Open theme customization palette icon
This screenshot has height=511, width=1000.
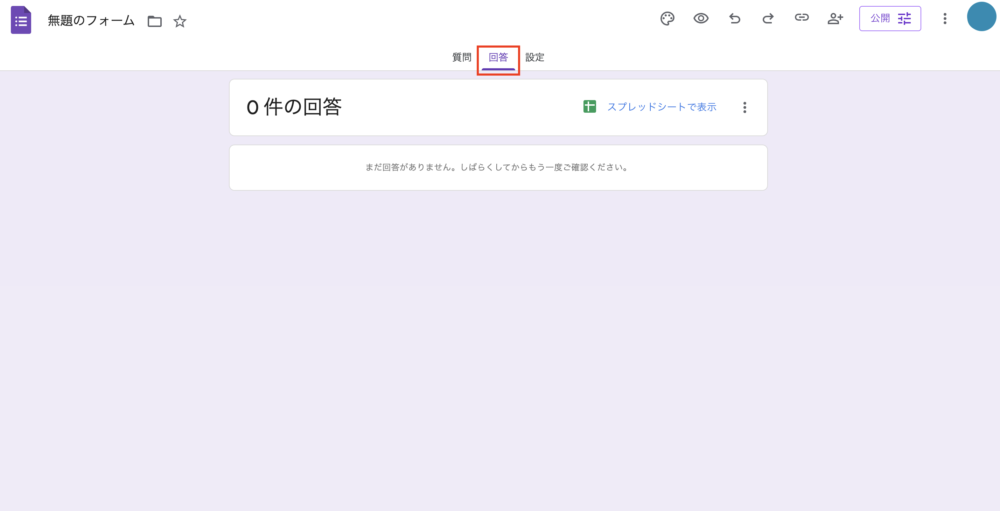(x=667, y=19)
